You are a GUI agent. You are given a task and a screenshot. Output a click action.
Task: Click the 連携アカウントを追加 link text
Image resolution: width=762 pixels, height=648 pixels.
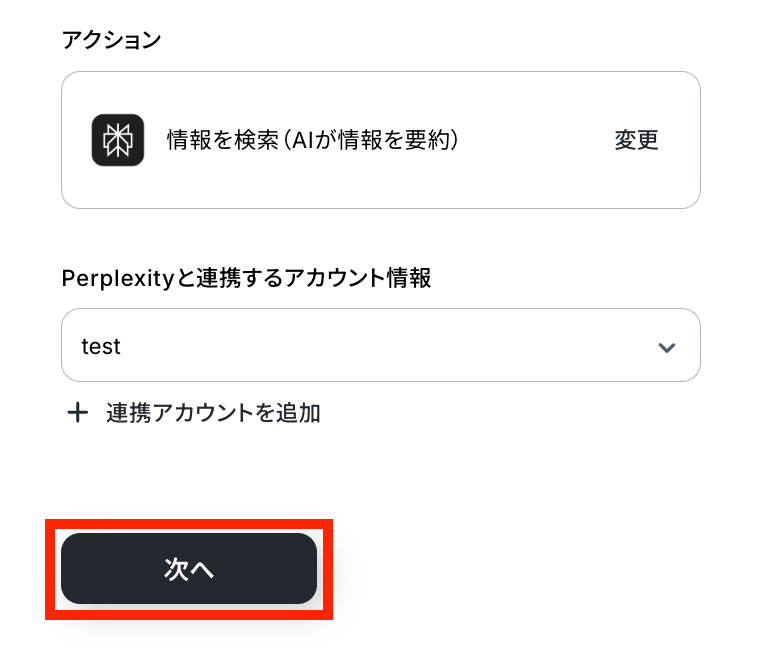pos(213,413)
